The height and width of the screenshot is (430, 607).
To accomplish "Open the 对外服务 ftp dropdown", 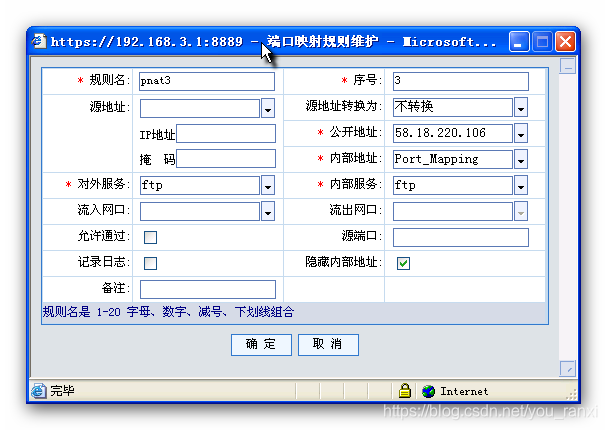I will tap(268, 185).
